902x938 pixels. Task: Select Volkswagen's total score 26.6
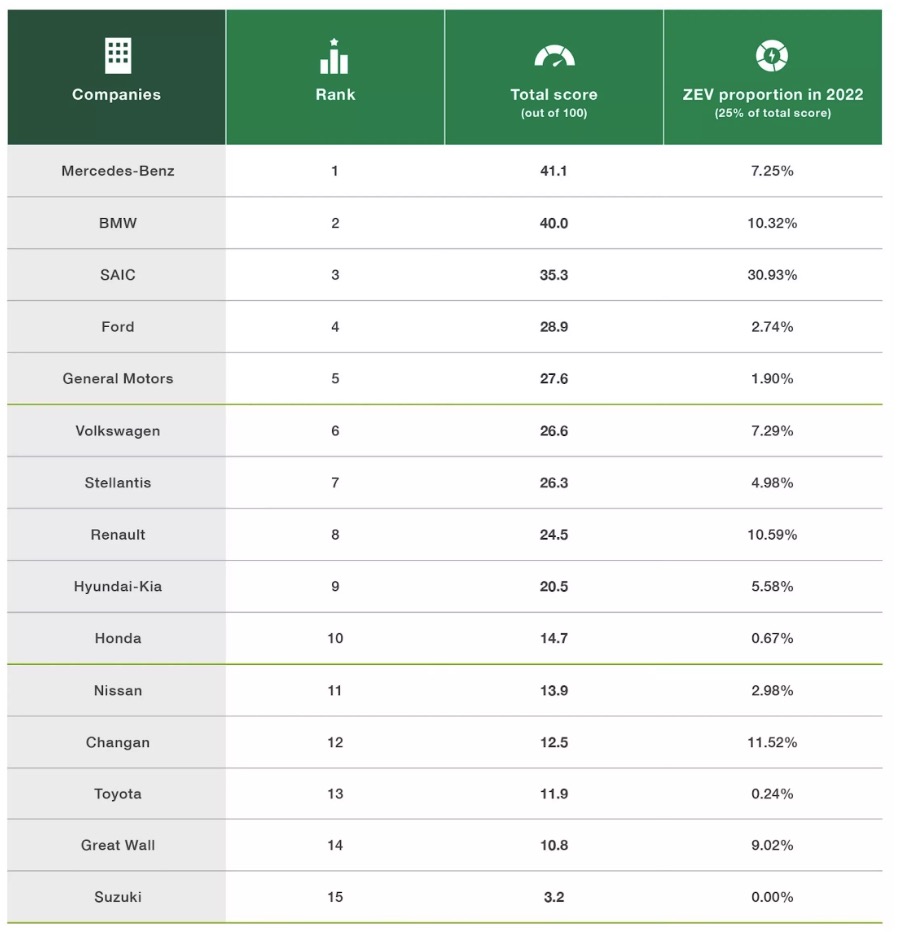pos(554,431)
